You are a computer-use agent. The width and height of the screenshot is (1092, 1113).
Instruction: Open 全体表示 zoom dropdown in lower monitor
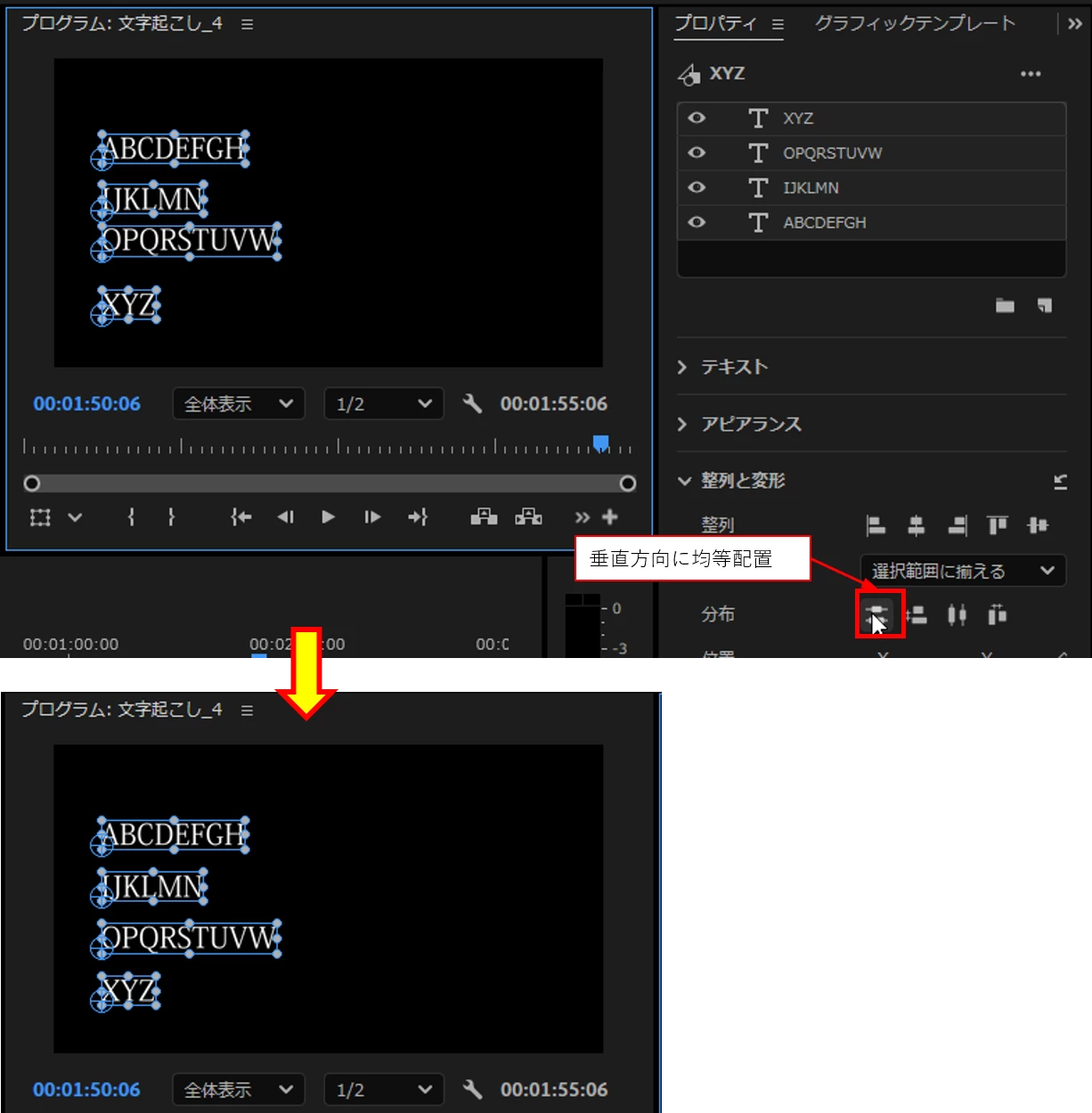pyautogui.click(x=239, y=1089)
